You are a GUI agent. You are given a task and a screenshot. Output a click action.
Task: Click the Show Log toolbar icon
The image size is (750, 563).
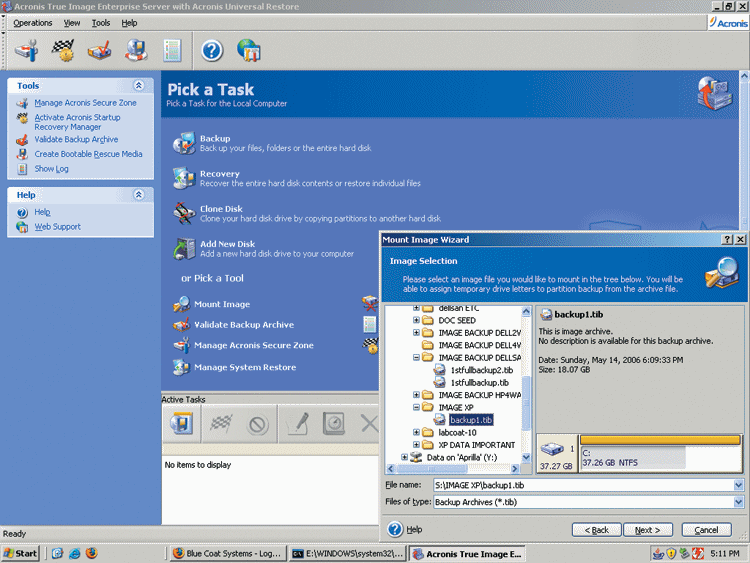pyautogui.click(x=172, y=50)
